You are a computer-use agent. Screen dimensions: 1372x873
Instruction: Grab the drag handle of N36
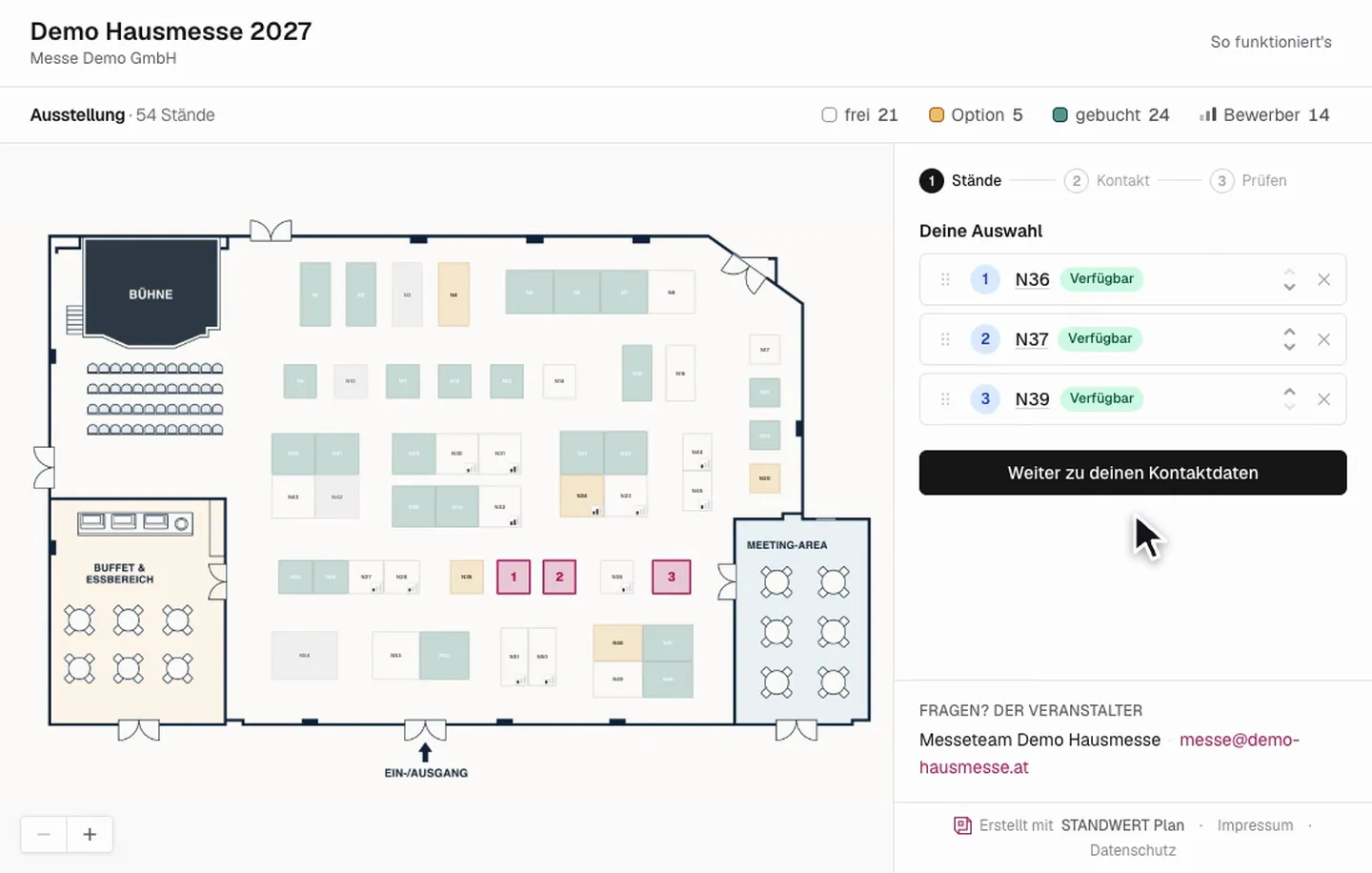coord(945,279)
